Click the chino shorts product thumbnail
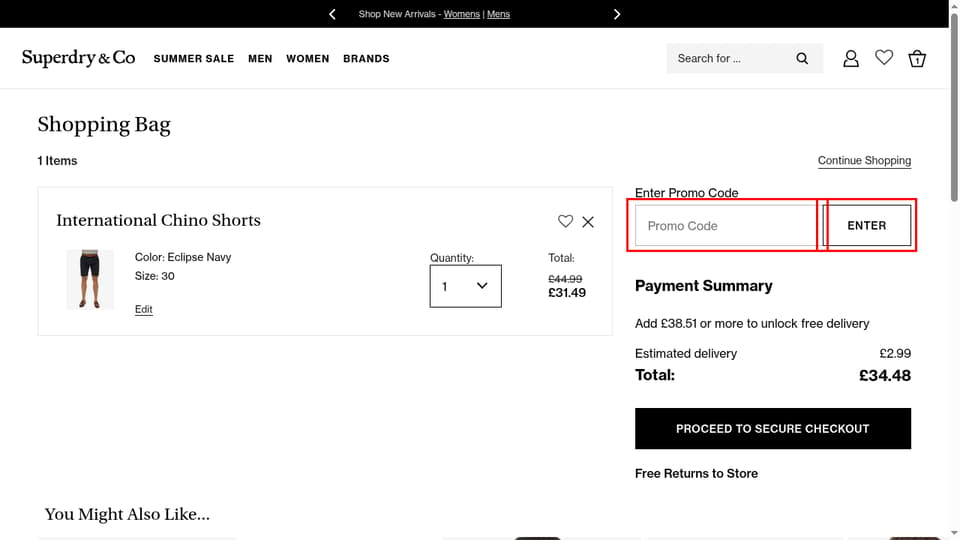 click(x=90, y=279)
